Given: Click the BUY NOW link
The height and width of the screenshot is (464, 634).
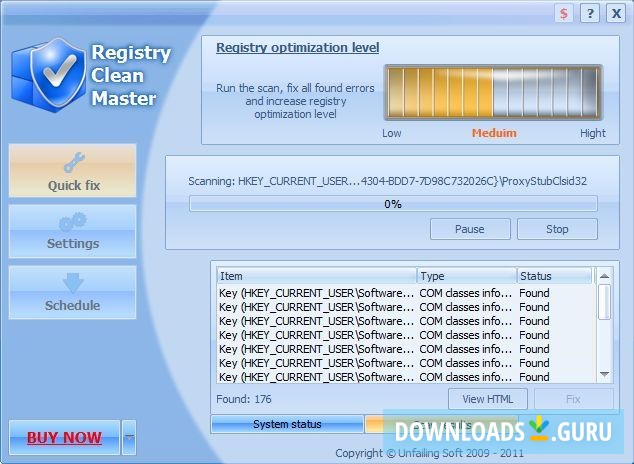Looking at the screenshot, I should click(64, 438).
